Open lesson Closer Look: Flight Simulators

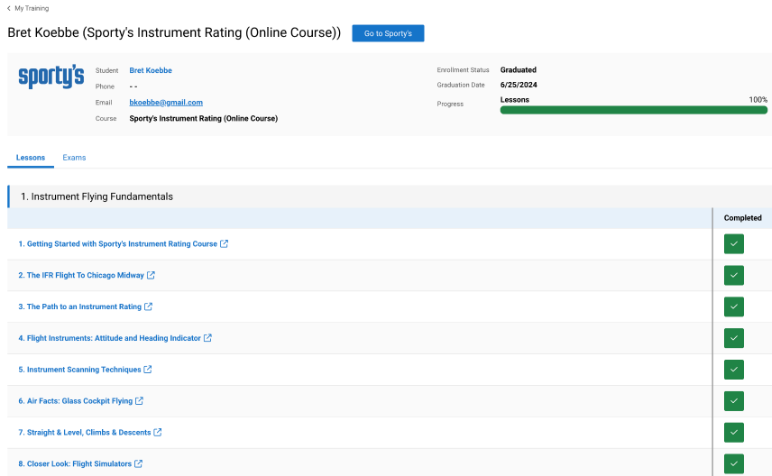75,464
